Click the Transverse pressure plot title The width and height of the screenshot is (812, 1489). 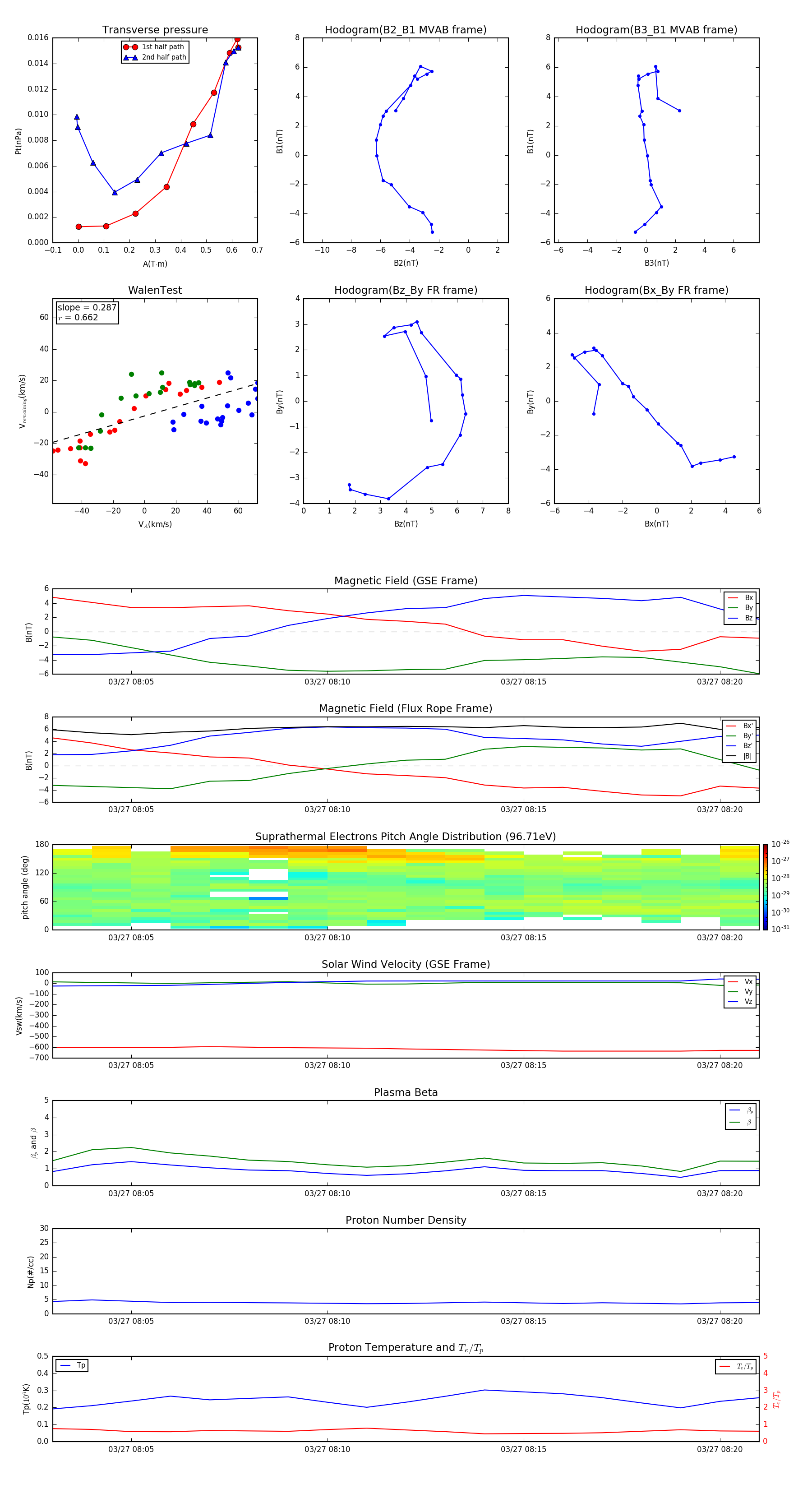155,30
